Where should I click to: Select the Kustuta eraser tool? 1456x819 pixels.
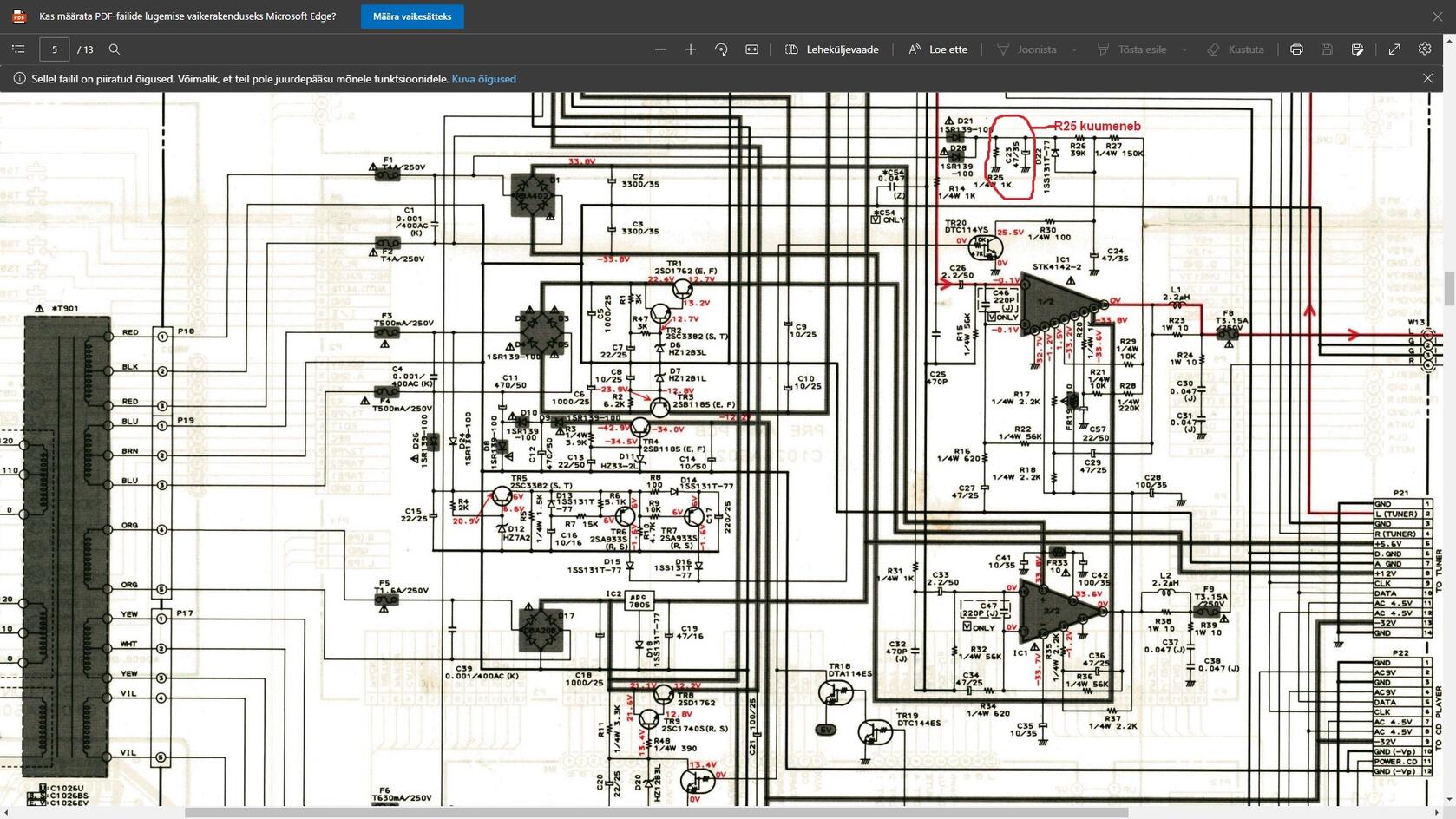coord(1236,49)
